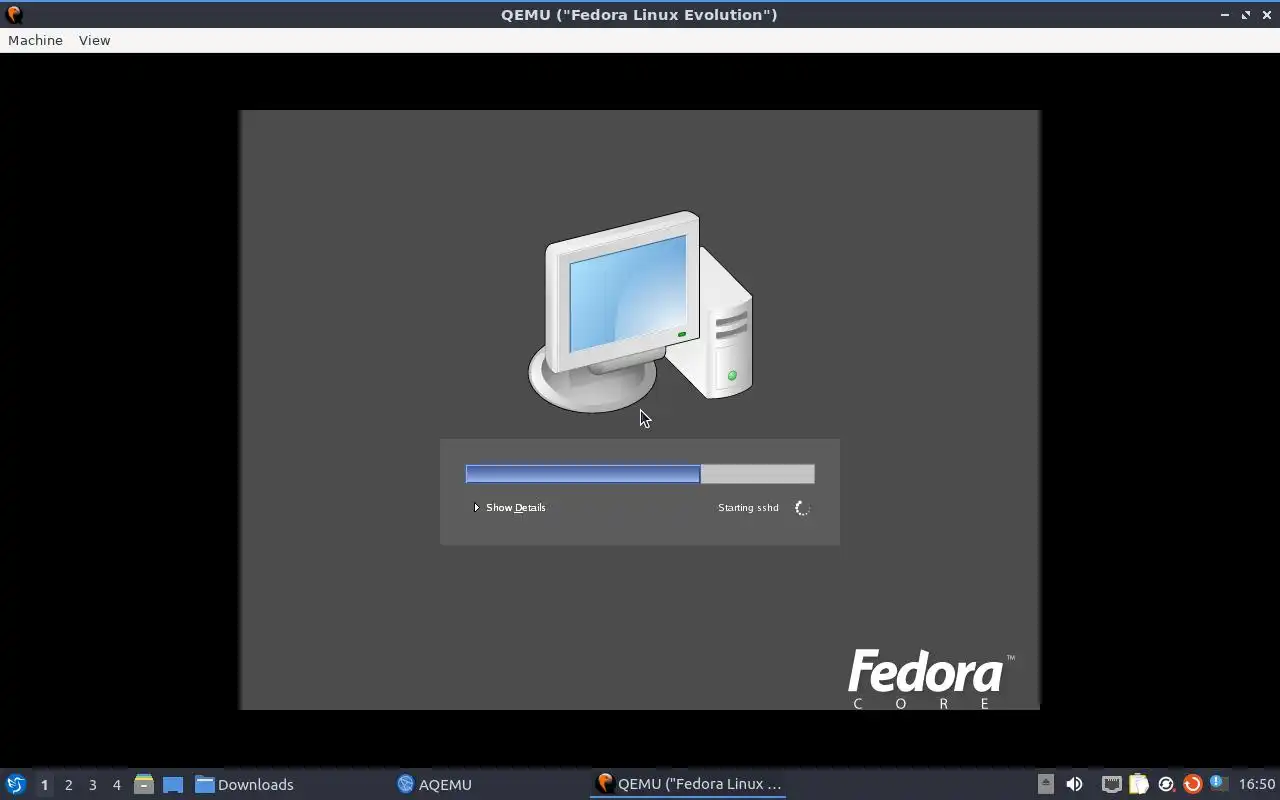1280x800 pixels.
Task: Minimize the QEMU window
Action: (x=1224, y=15)
